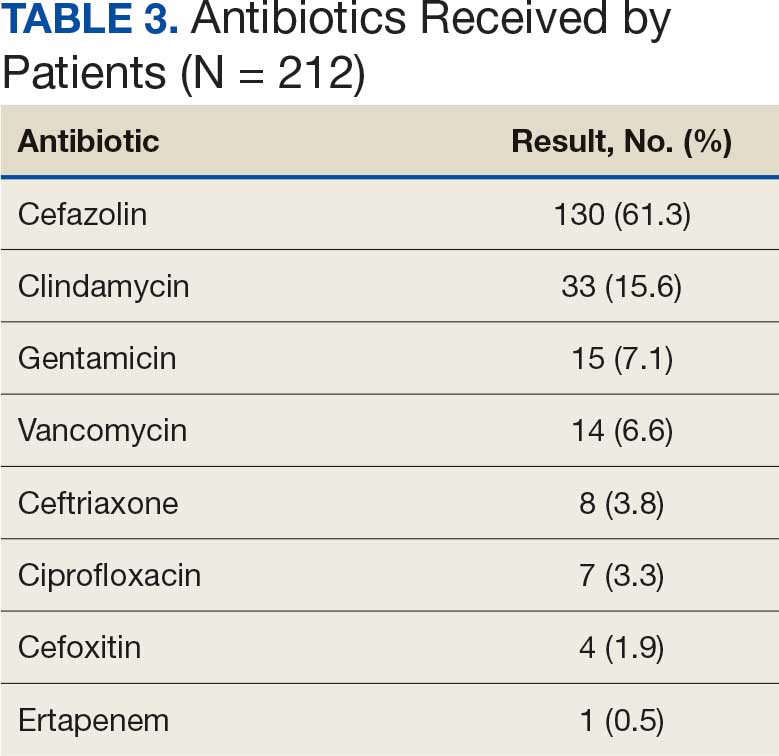This screenshot has height=756, width=779.
Task: Select the value 8 (3.8)
Action: coord(621,503)
